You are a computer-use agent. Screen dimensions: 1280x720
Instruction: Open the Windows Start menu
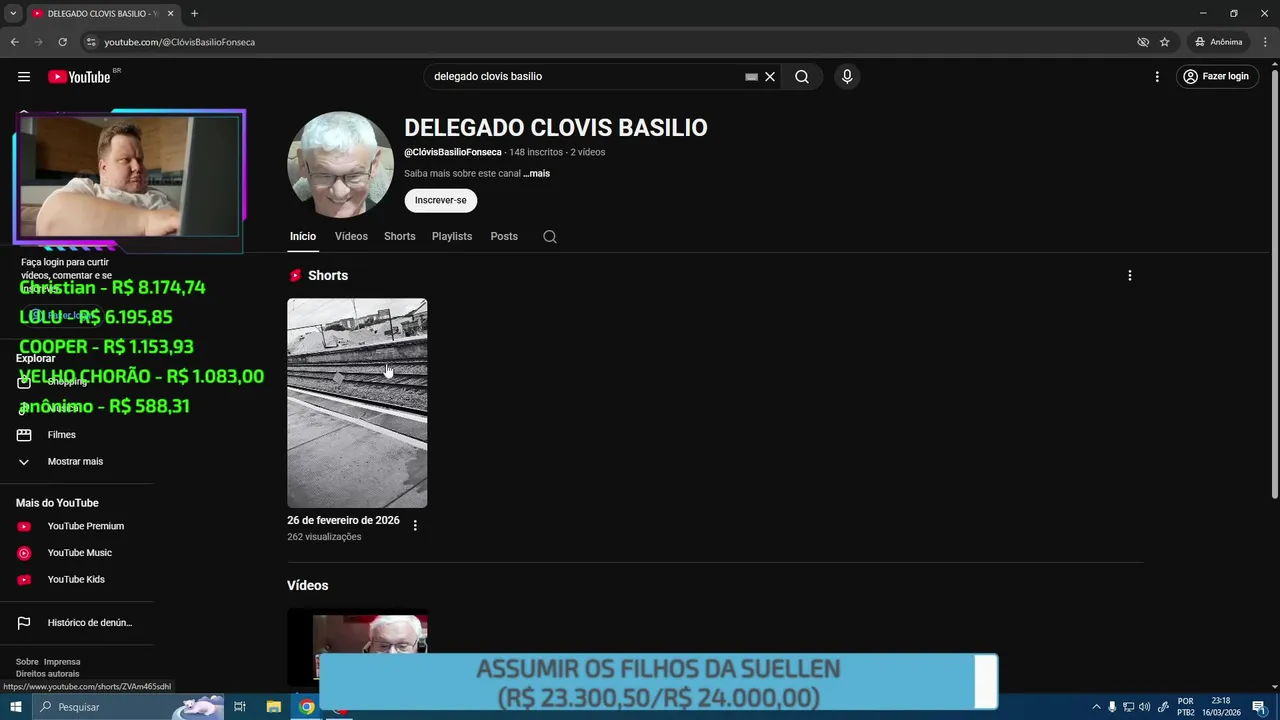16,707
